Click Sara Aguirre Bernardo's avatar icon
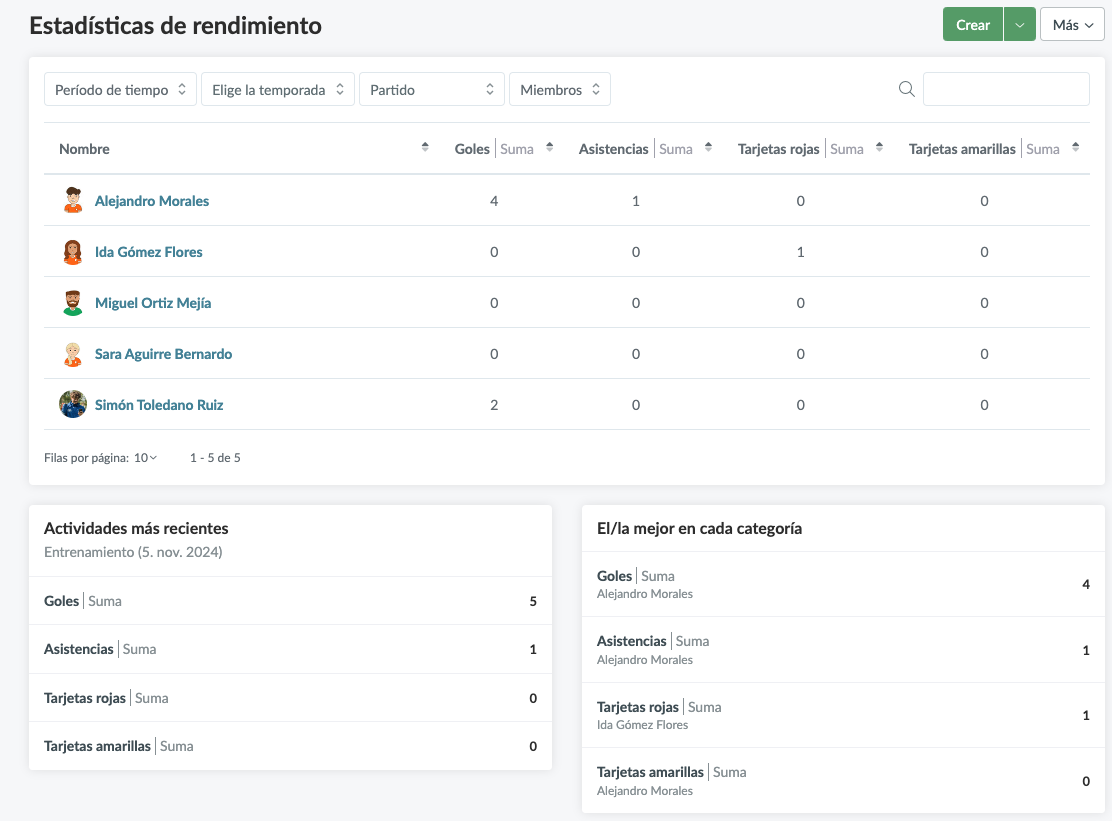Viewport: 1112px width, 821px height. 73,354
